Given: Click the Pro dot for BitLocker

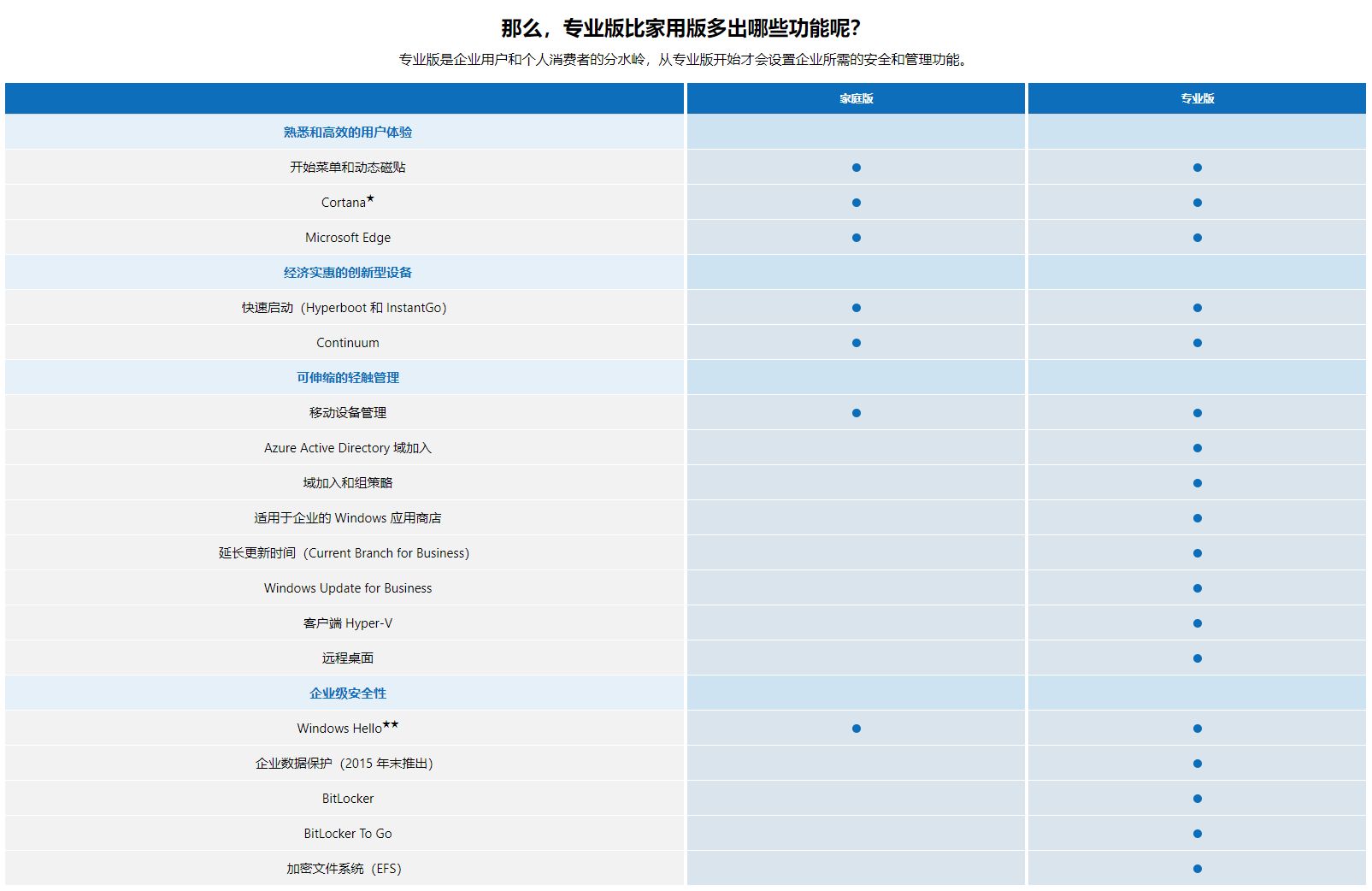Looking at the screenshot, I should [1198, 799].
